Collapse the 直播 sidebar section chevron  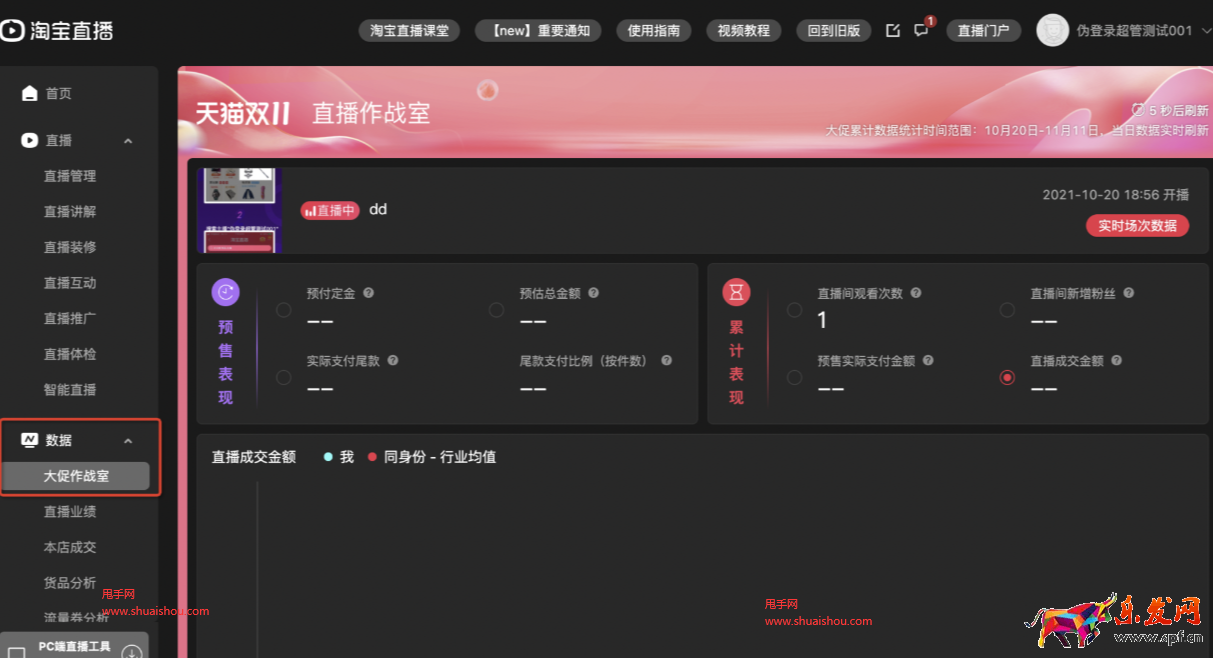(128, 141)
